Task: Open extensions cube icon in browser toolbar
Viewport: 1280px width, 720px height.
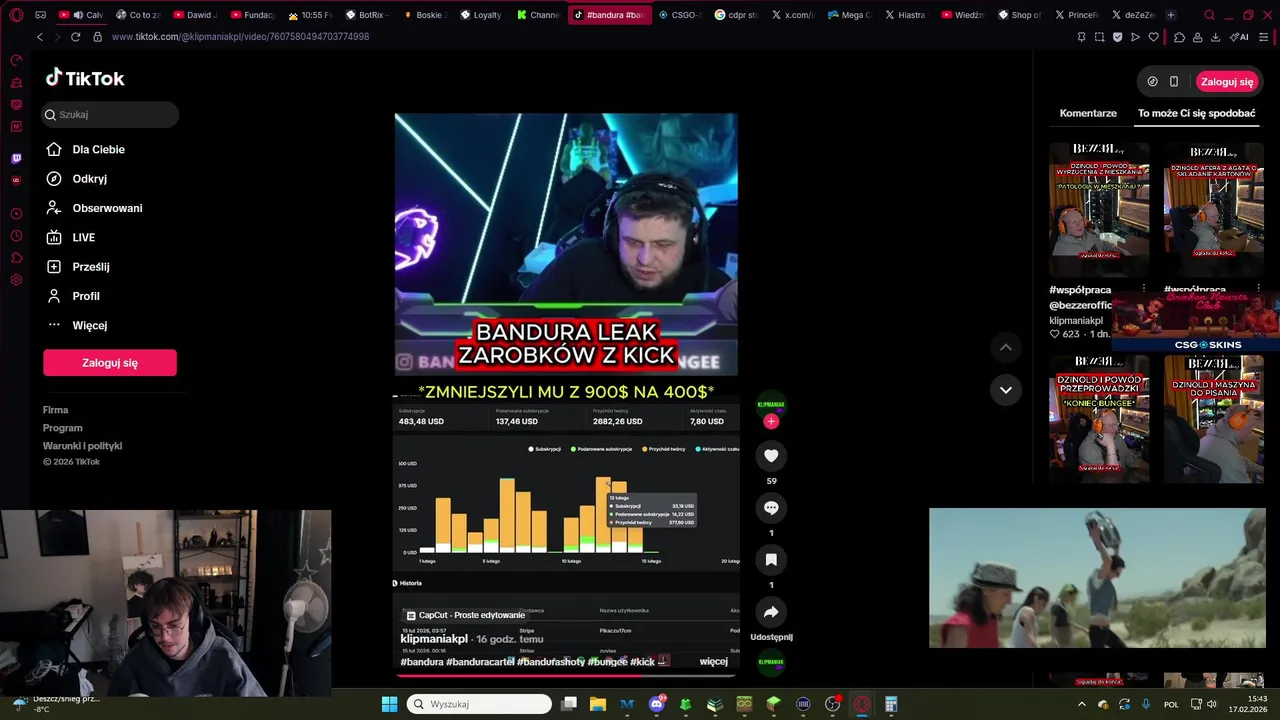Action: pyautogui.click(x=1180, y=37)
